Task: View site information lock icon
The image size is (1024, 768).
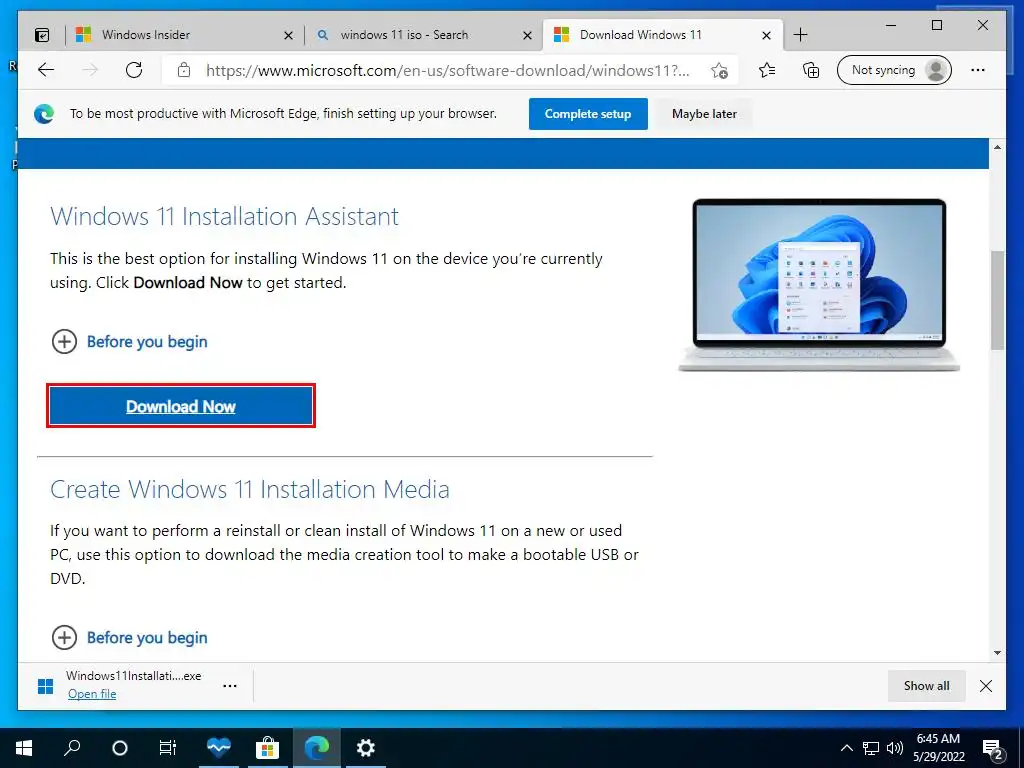Action: (x=184, y=70)
